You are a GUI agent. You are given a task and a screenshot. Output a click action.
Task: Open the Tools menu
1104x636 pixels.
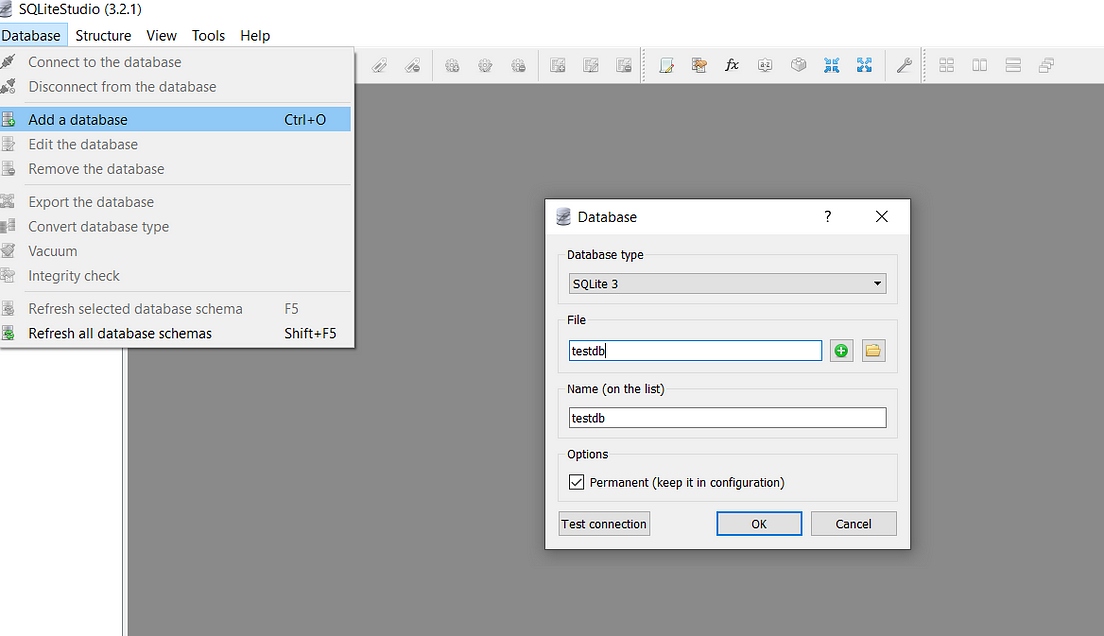(x=208, y=36)
